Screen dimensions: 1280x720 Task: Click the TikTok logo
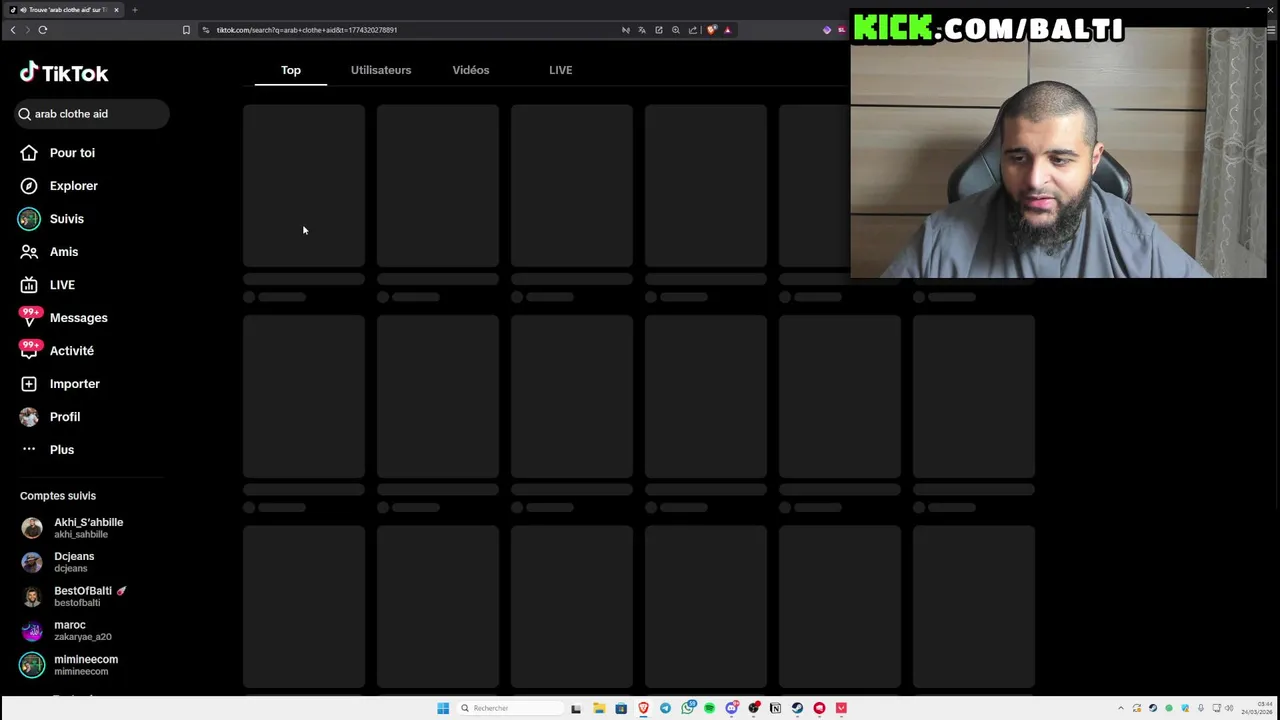coord(64,72)
